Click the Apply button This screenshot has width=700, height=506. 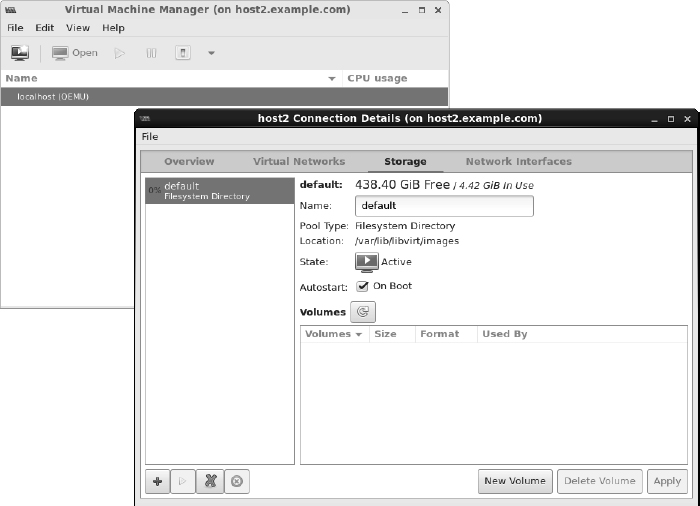(x=667, y=481)
